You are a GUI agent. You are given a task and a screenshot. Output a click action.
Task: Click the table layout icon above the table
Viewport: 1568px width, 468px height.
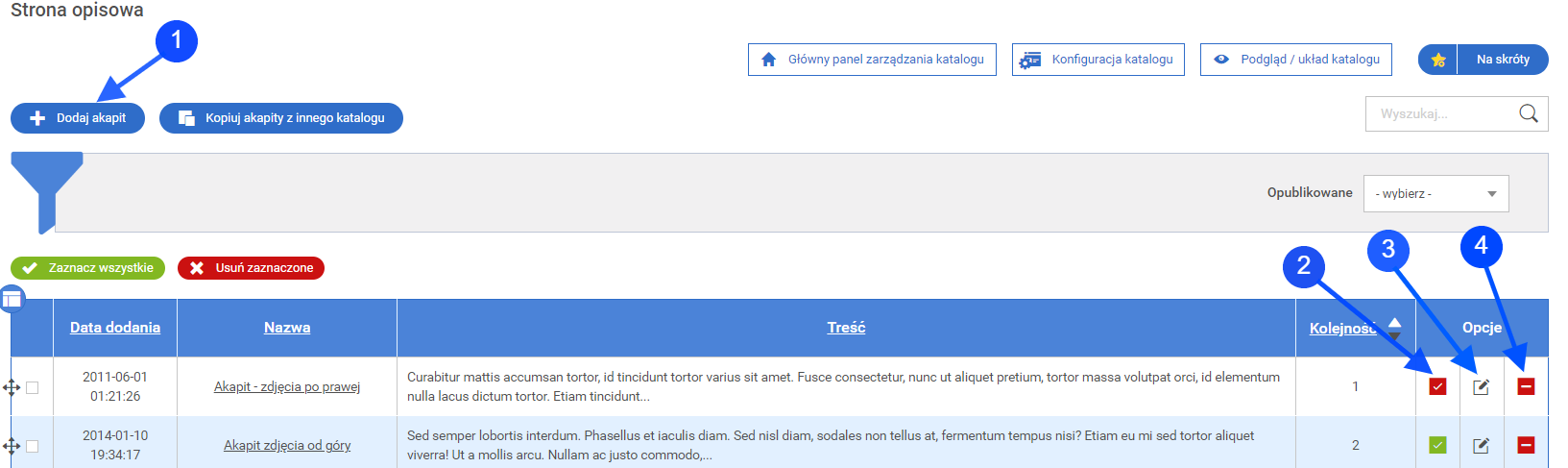coord(12,299)
